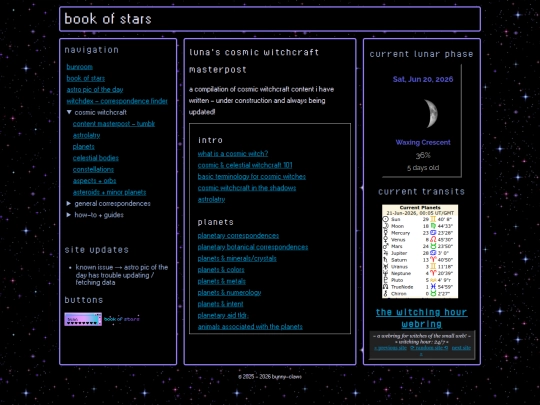This screenshot has width=540, height=405.
Task: Open cosmic & celestial witchcraft 101
Action: click(245, 165)
